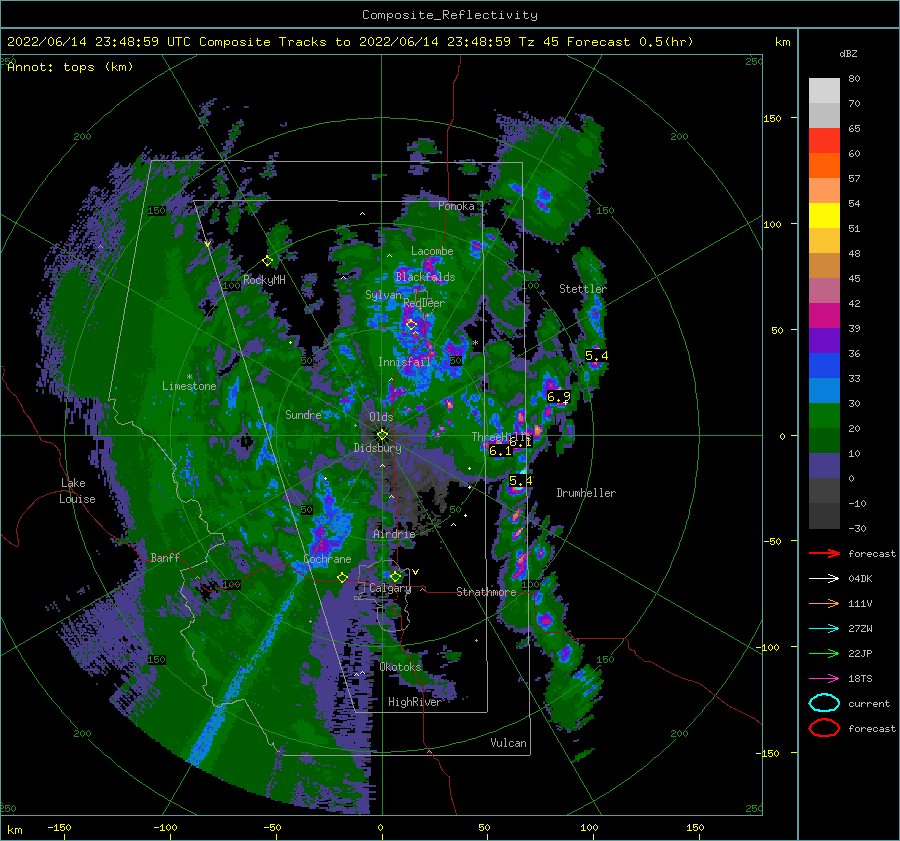Pick the light gray swatch beside 80 dBZ

pos(824,91)
